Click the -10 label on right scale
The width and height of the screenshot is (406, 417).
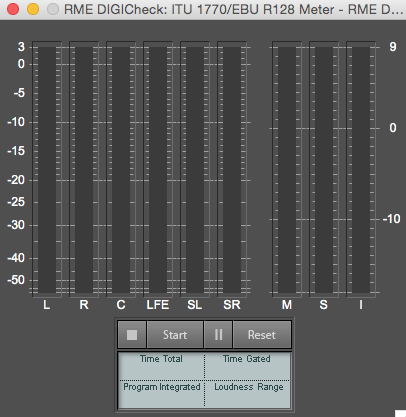(x=391, y=219)
